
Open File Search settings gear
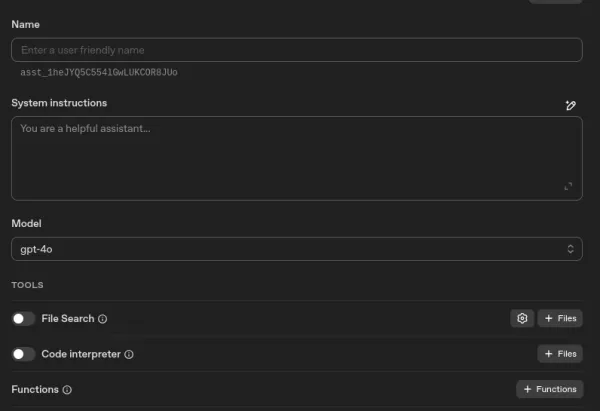(x=521, y=319)
